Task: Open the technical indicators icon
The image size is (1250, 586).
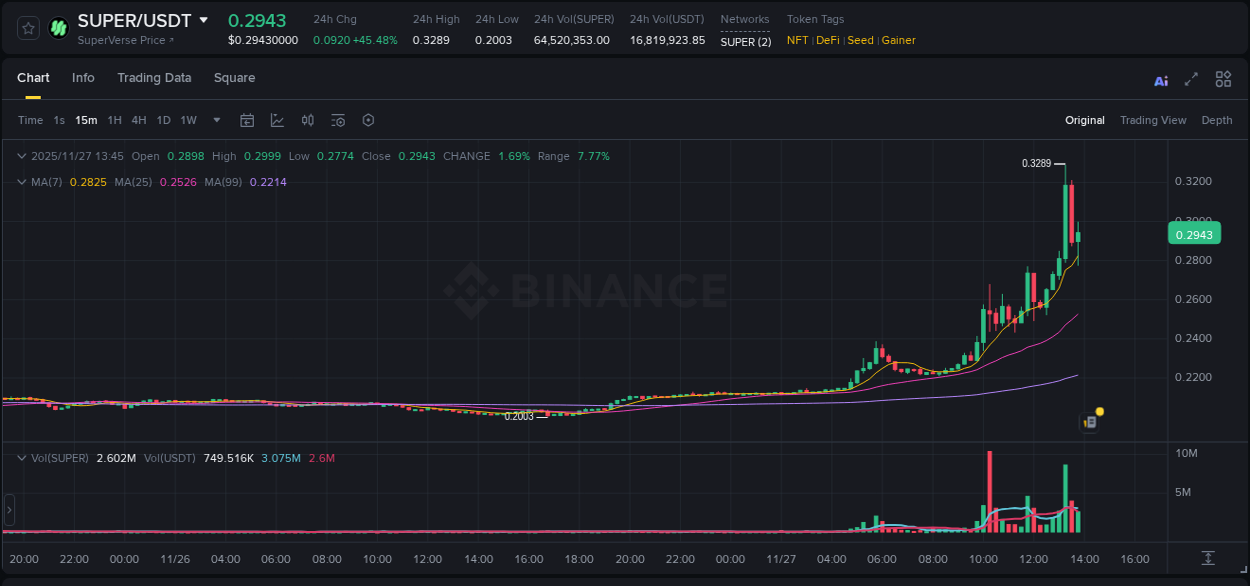Action: [307, 120]
